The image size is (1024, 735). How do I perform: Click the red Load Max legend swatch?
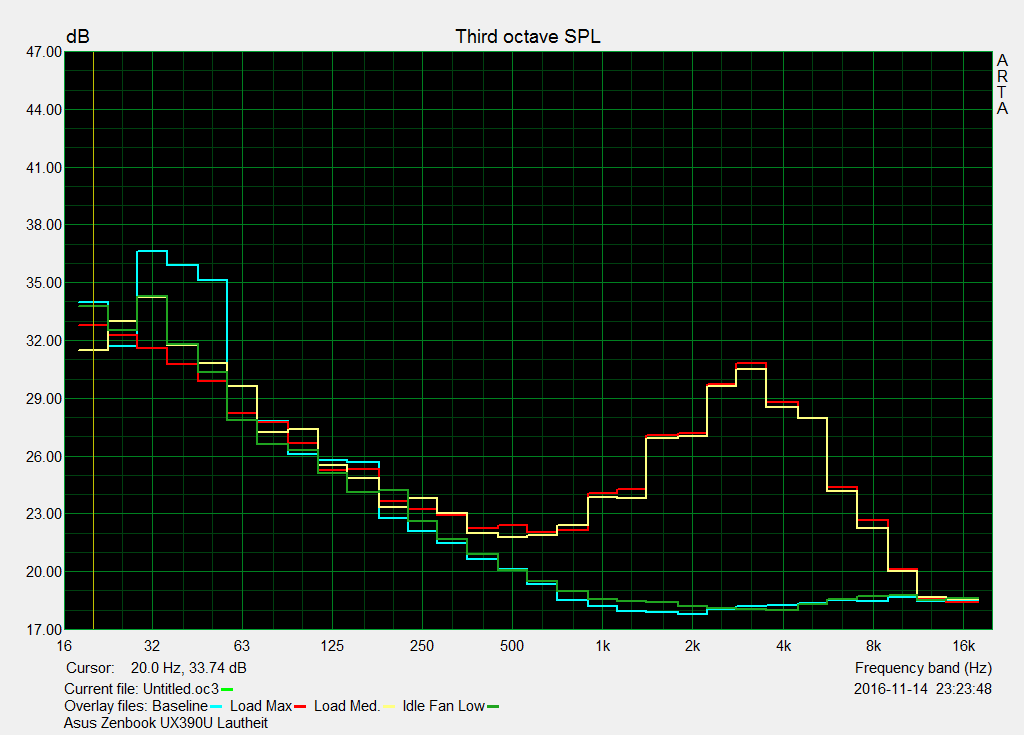(300, 707)
